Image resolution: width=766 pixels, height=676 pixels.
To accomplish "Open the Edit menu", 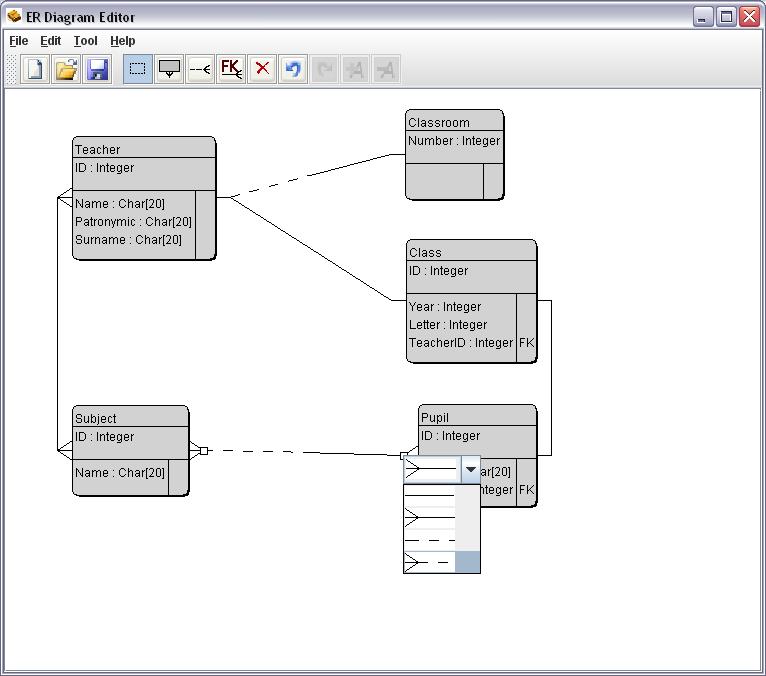I will [51, 41].
